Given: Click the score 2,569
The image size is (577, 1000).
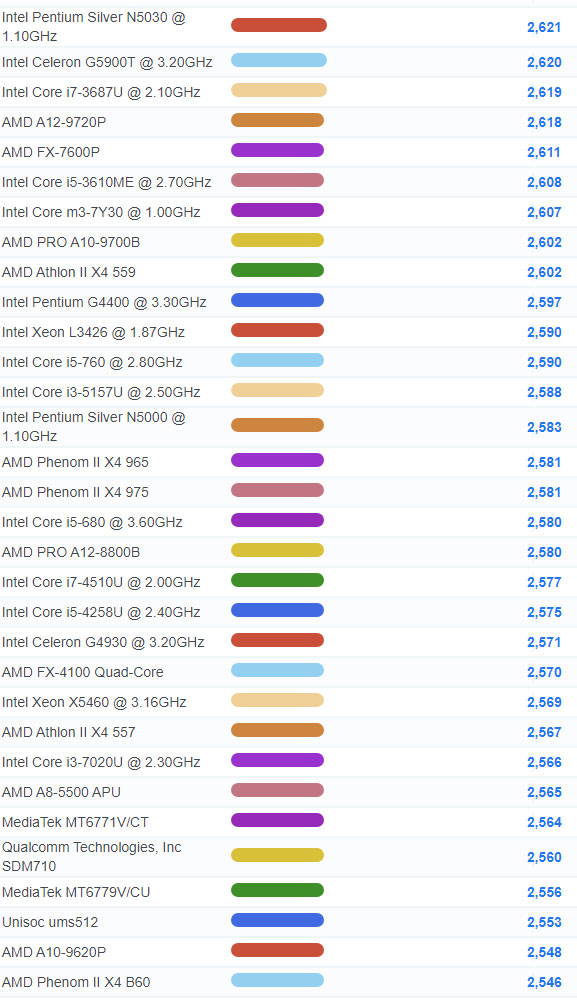Looking at the screenshot, I should coord(544,702).
